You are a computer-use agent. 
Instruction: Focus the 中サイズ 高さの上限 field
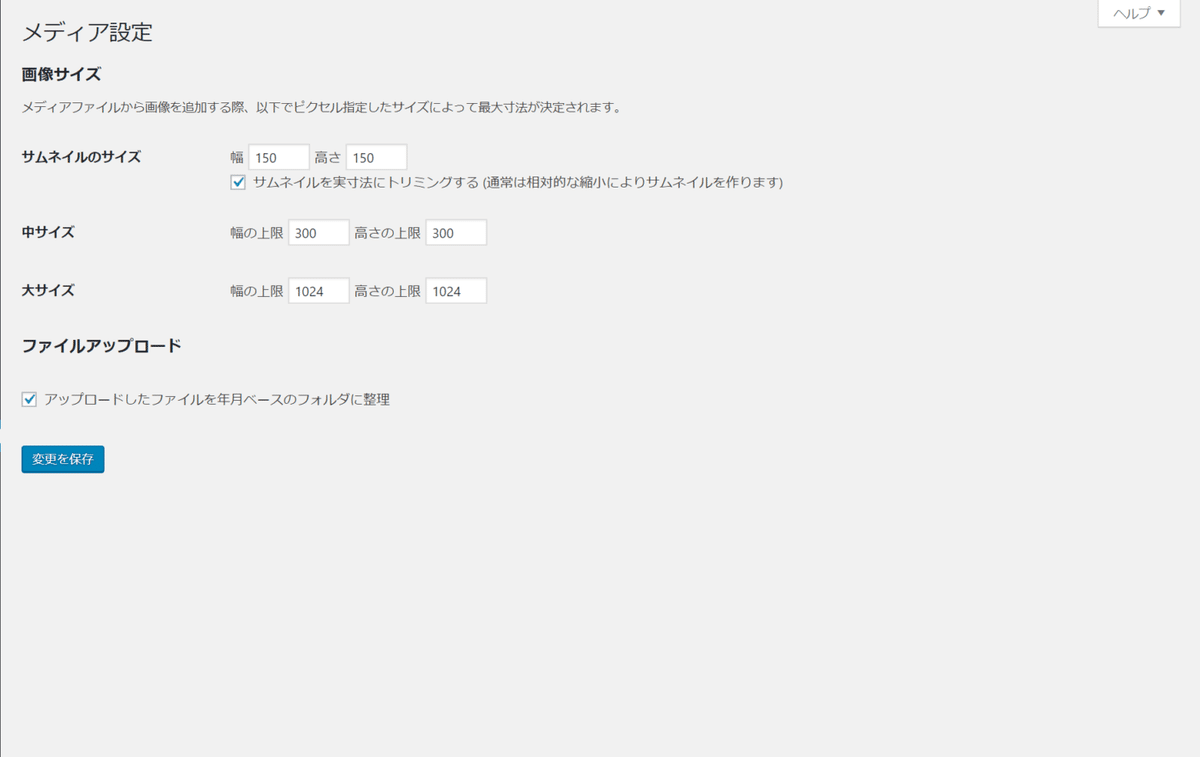pos(456,233)
